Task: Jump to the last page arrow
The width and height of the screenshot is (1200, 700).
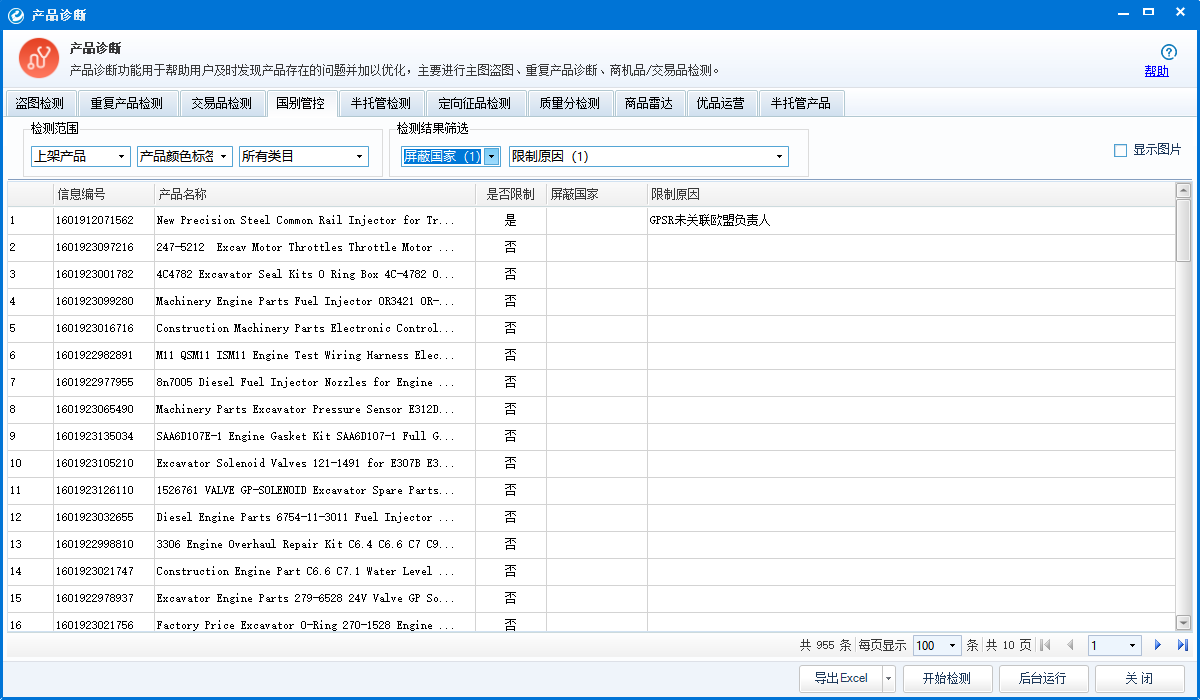Action: 1182,646
